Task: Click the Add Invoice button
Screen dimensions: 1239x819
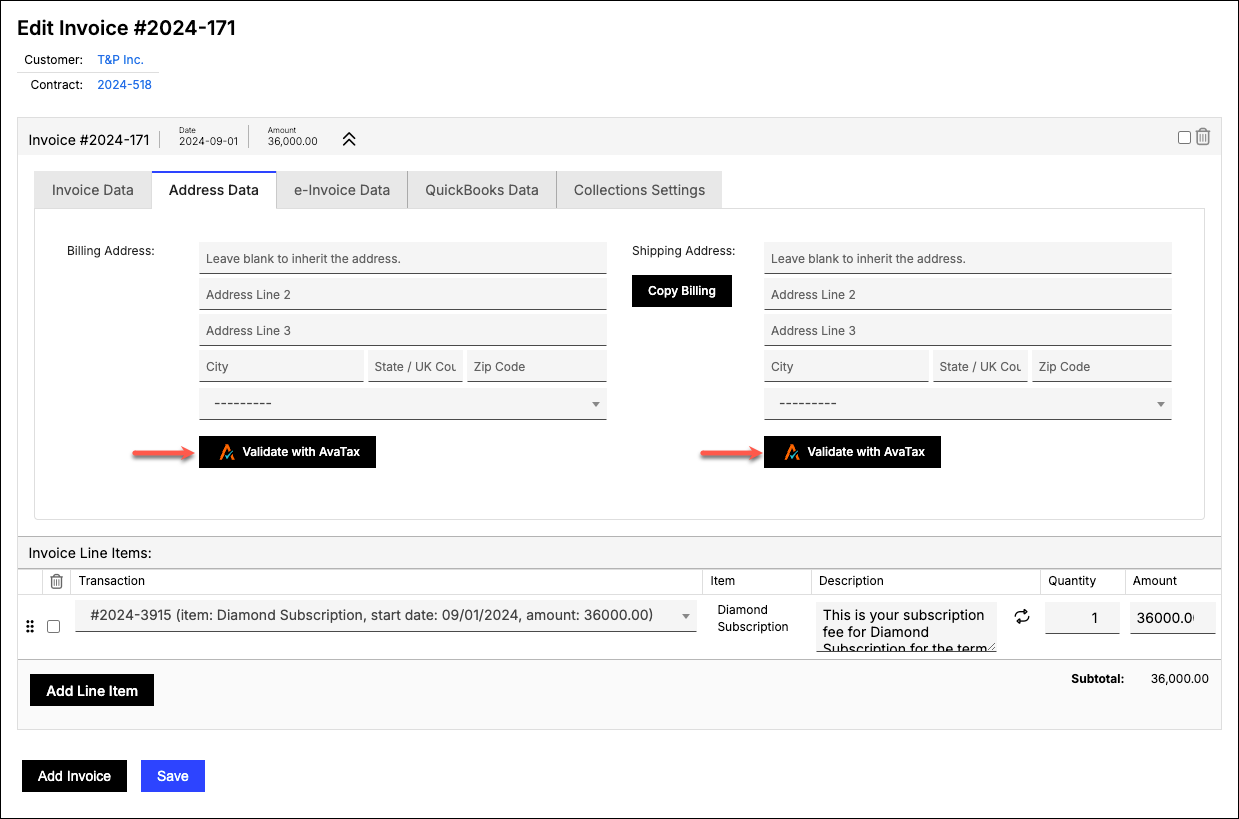Action: (74, 776)
